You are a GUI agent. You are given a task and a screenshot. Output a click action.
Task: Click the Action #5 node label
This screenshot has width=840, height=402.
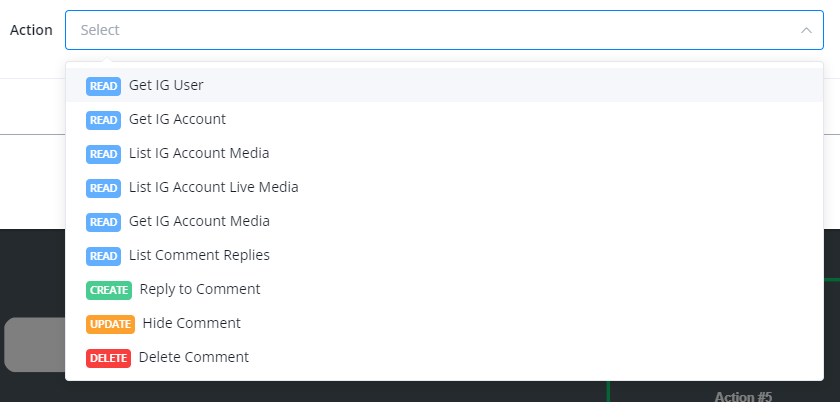(x=743, y=396)
